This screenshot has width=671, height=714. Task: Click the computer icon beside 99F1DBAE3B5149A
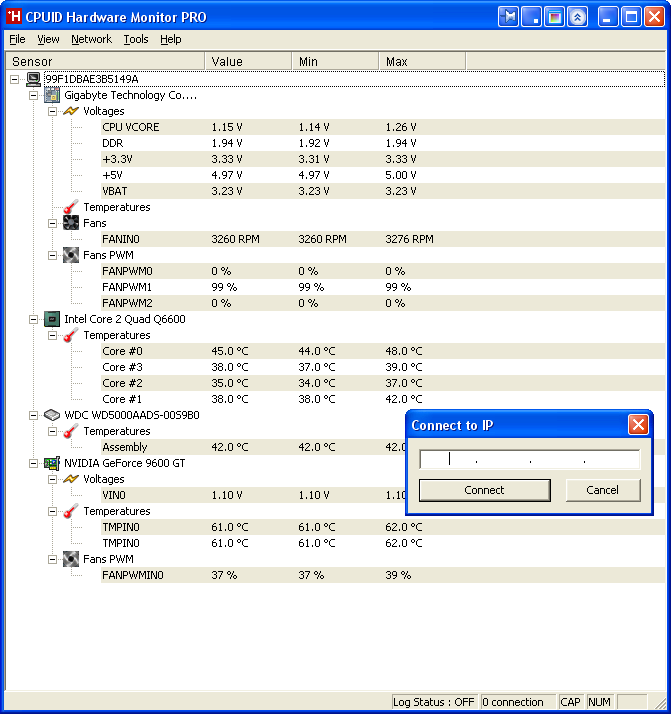33,79
